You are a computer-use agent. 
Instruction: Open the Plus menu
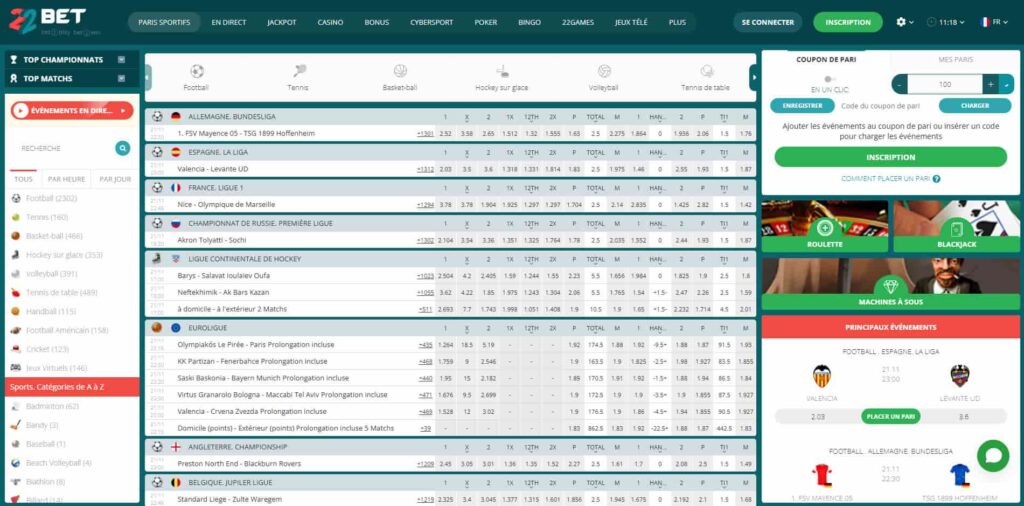pyautogui.click(x=677, y=22)
